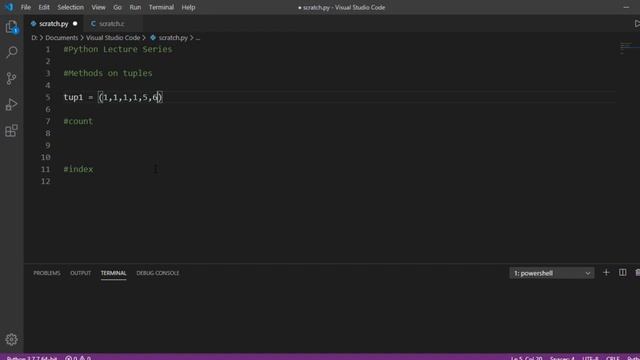Click the '#index' comment on line 11

[78, 169]
